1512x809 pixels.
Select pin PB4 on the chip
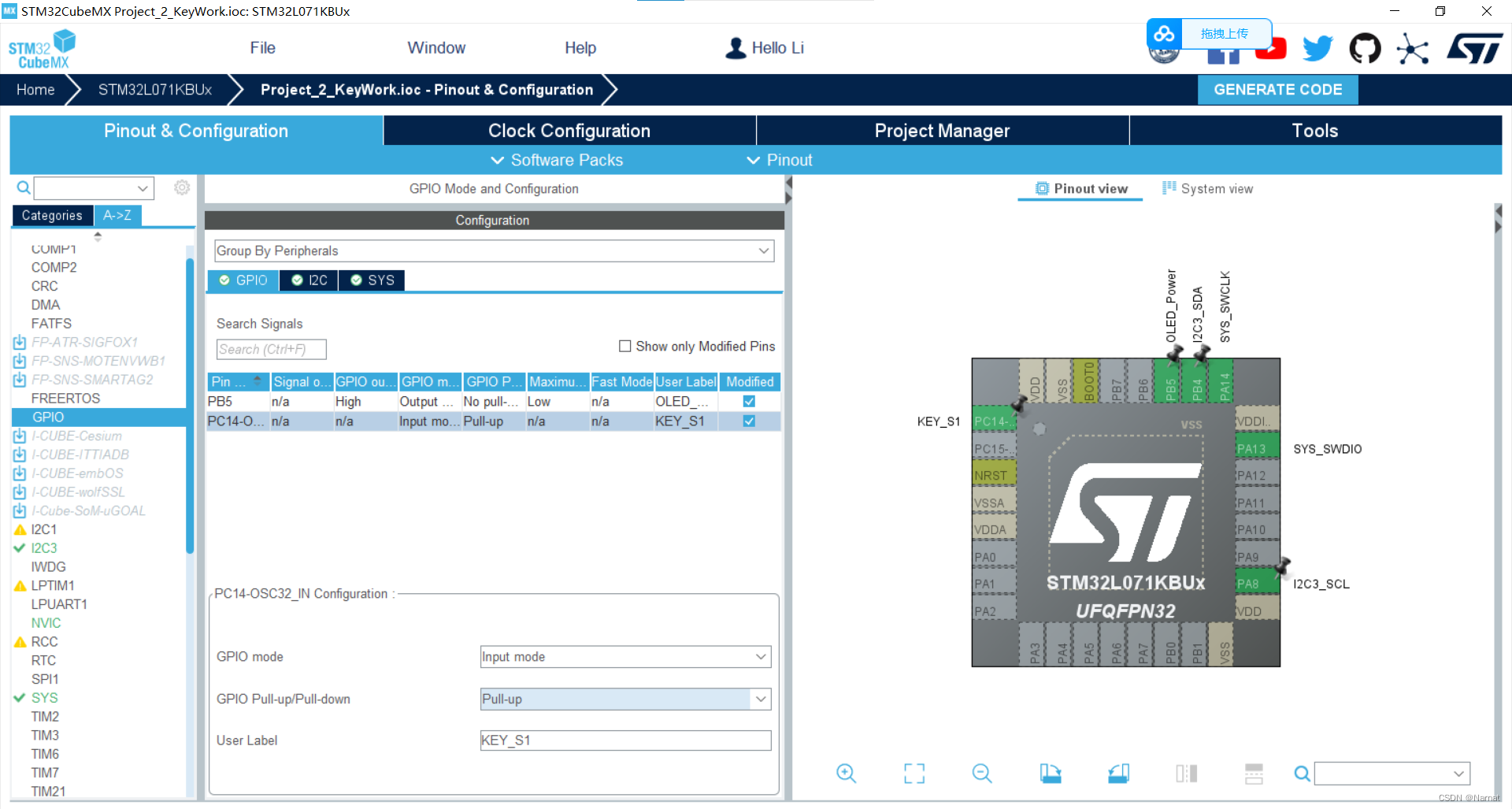point(1197,380)
